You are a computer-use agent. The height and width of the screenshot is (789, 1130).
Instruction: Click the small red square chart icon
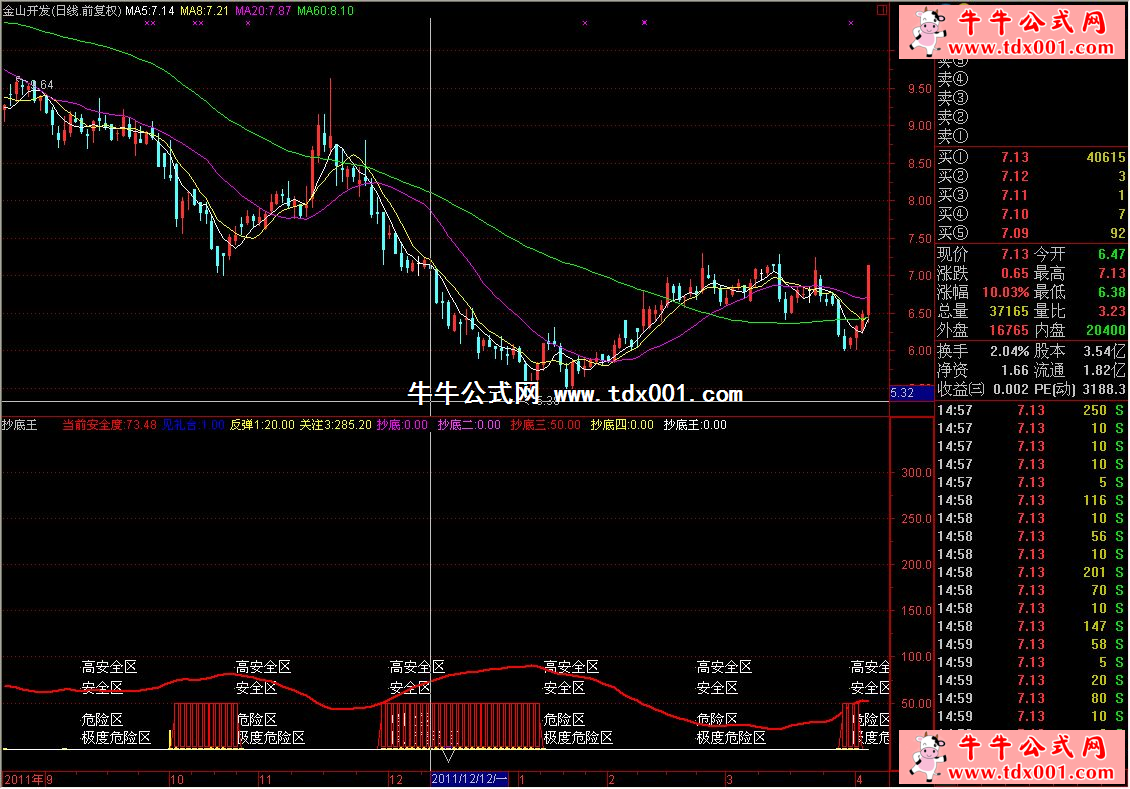881,10
